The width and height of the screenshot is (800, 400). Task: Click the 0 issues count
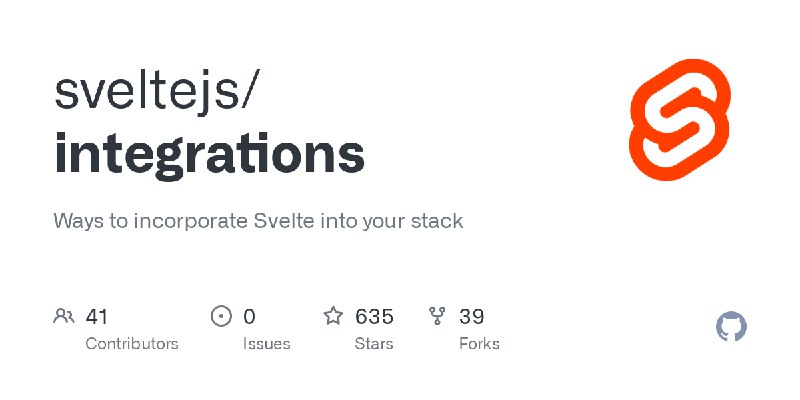coord(249,317)
